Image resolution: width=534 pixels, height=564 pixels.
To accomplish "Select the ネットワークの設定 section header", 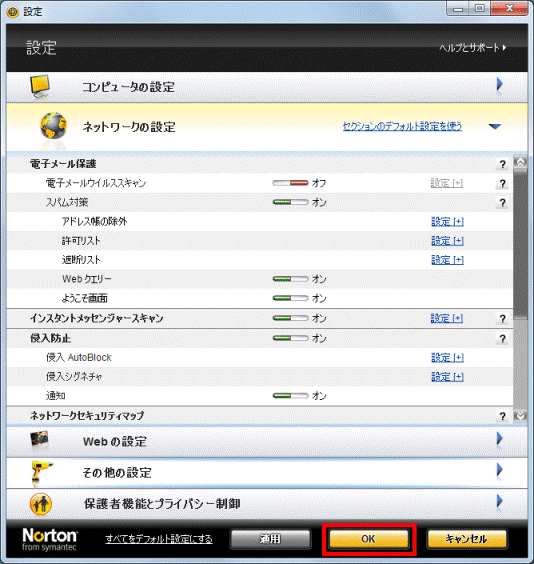I will (x=267, y=127).
